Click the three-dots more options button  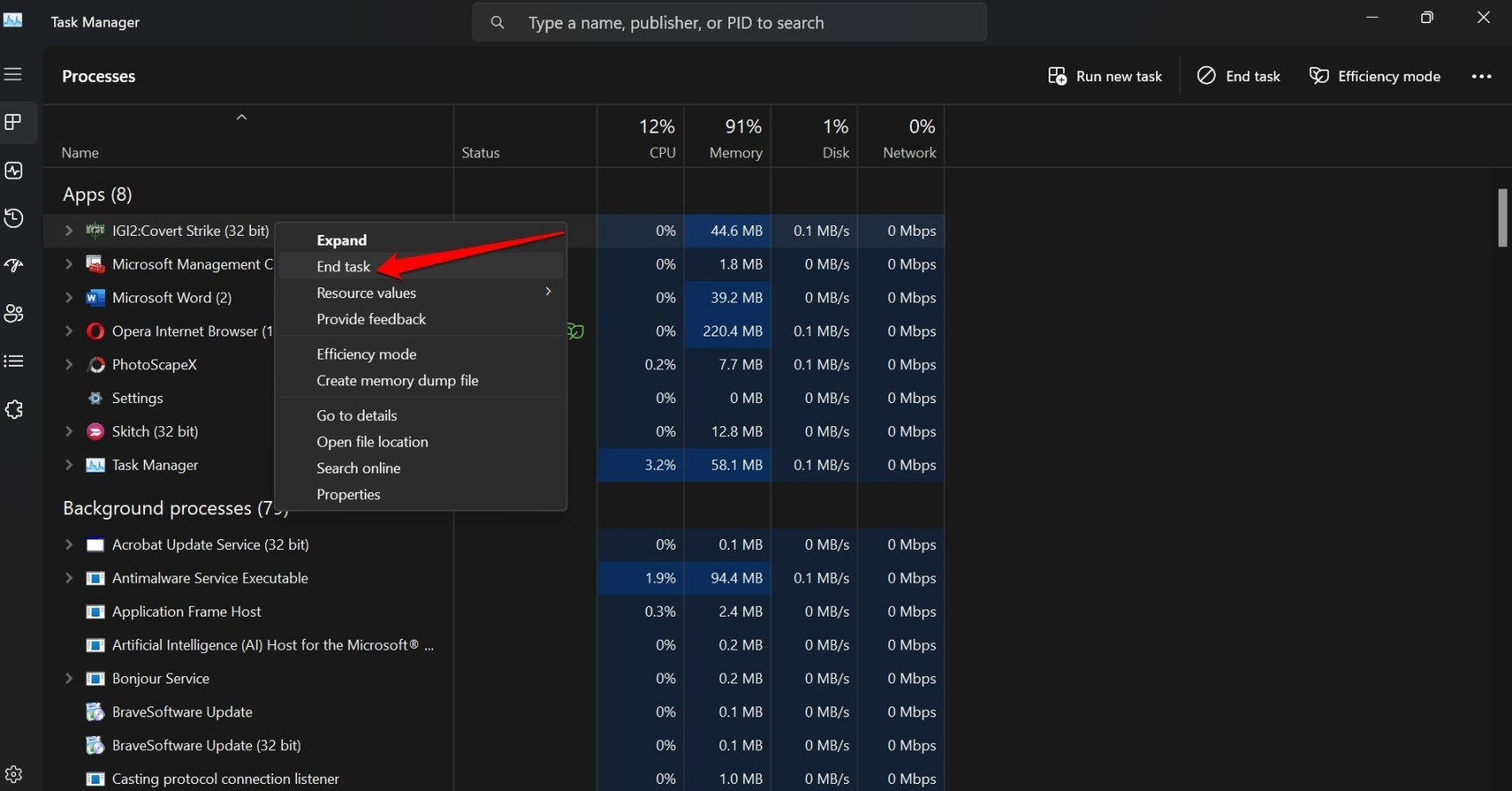1481,77
